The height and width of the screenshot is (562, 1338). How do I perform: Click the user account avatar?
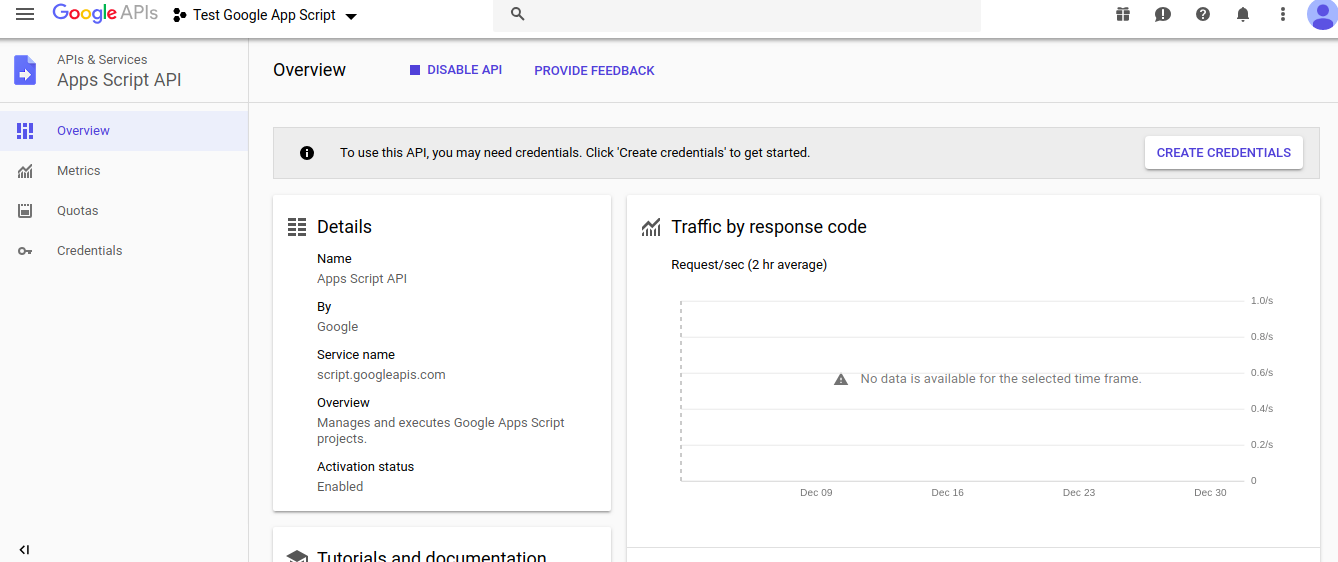point(1322,14)
